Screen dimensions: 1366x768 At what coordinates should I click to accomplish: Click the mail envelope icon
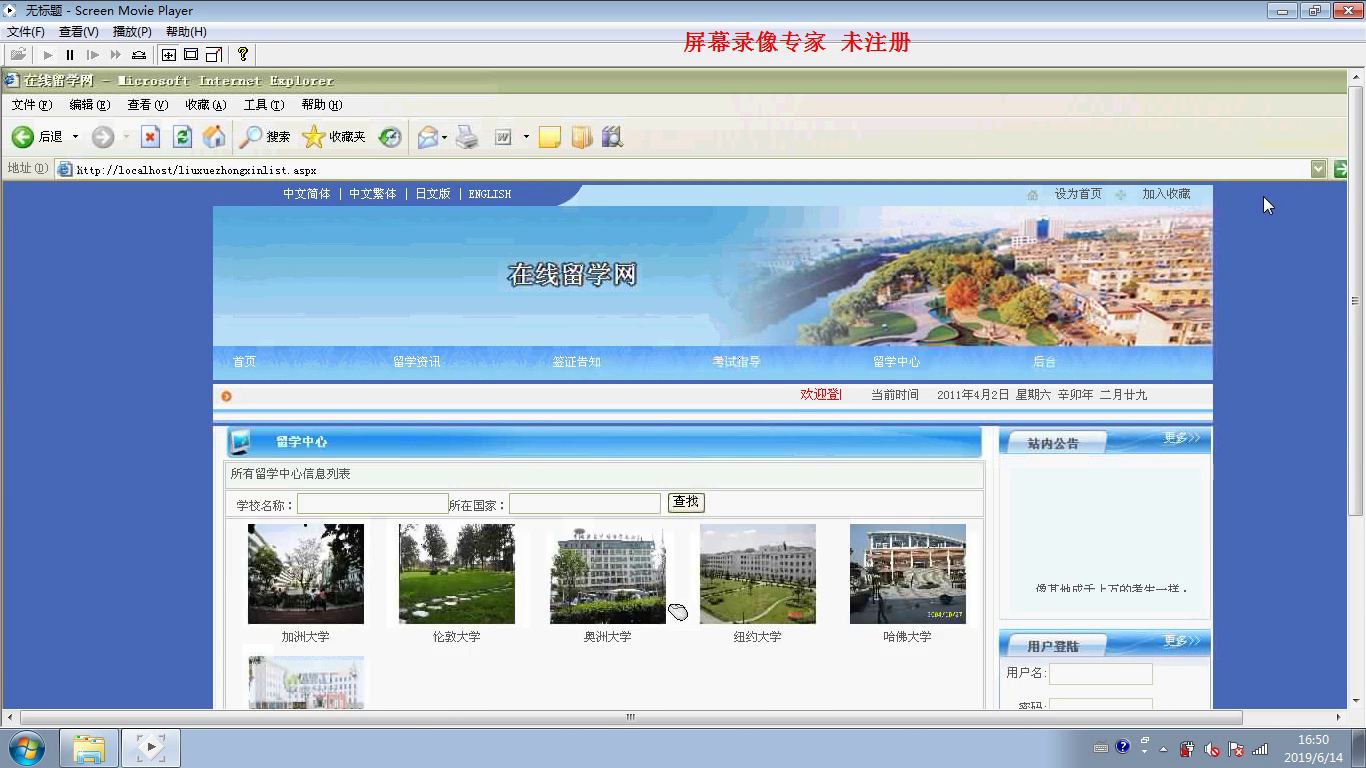[428, 137]
